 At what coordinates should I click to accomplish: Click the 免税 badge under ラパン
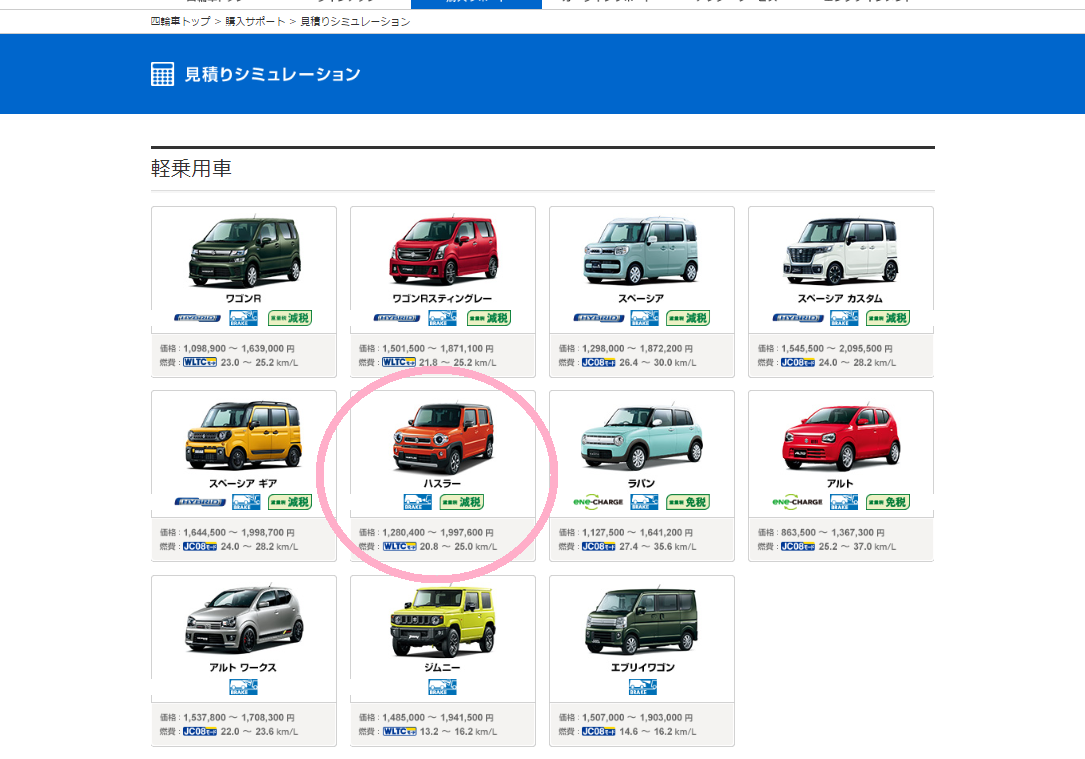(x=689, y=502)
